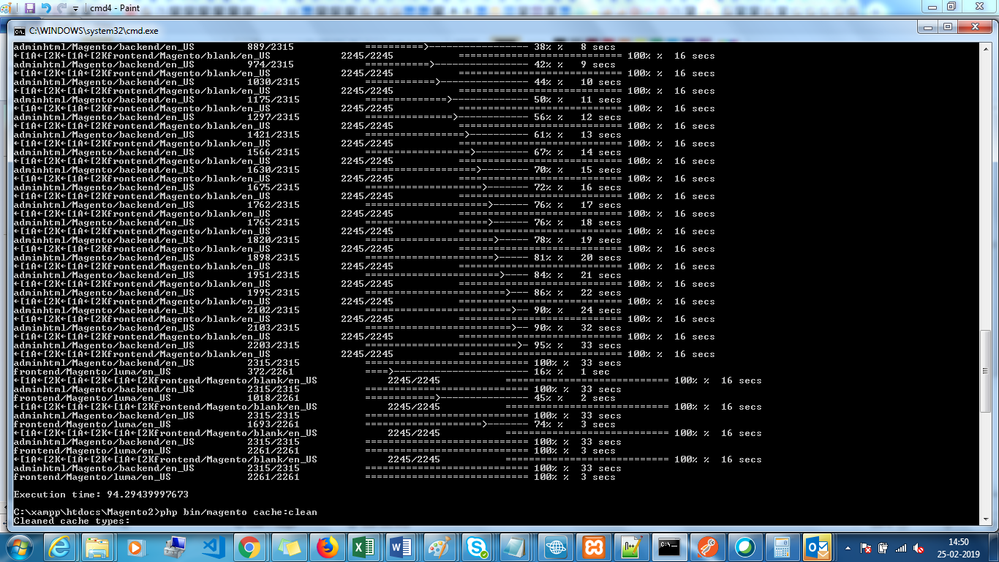Click the cmd window scrollbar down arrow
Image resolution: width=999 pixels, height=562 pixels.
point(985,519)
